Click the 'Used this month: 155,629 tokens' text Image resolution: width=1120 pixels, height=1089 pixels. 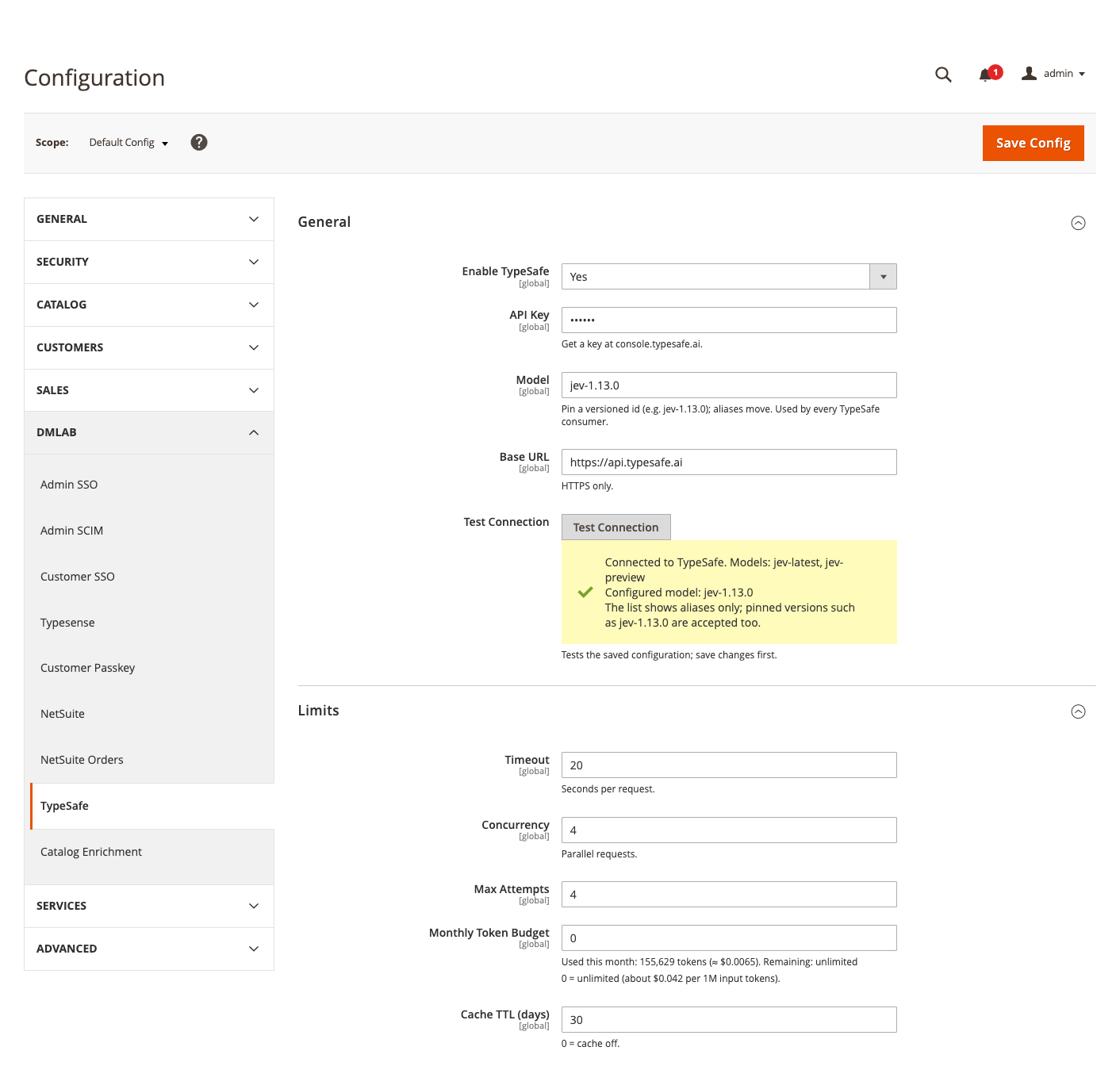(x=634, y=962)
